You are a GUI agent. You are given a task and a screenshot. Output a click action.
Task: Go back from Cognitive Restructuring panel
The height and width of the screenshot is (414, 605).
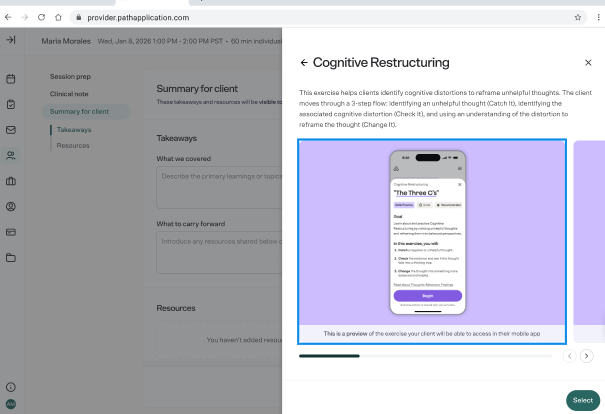tap(304, 63)
